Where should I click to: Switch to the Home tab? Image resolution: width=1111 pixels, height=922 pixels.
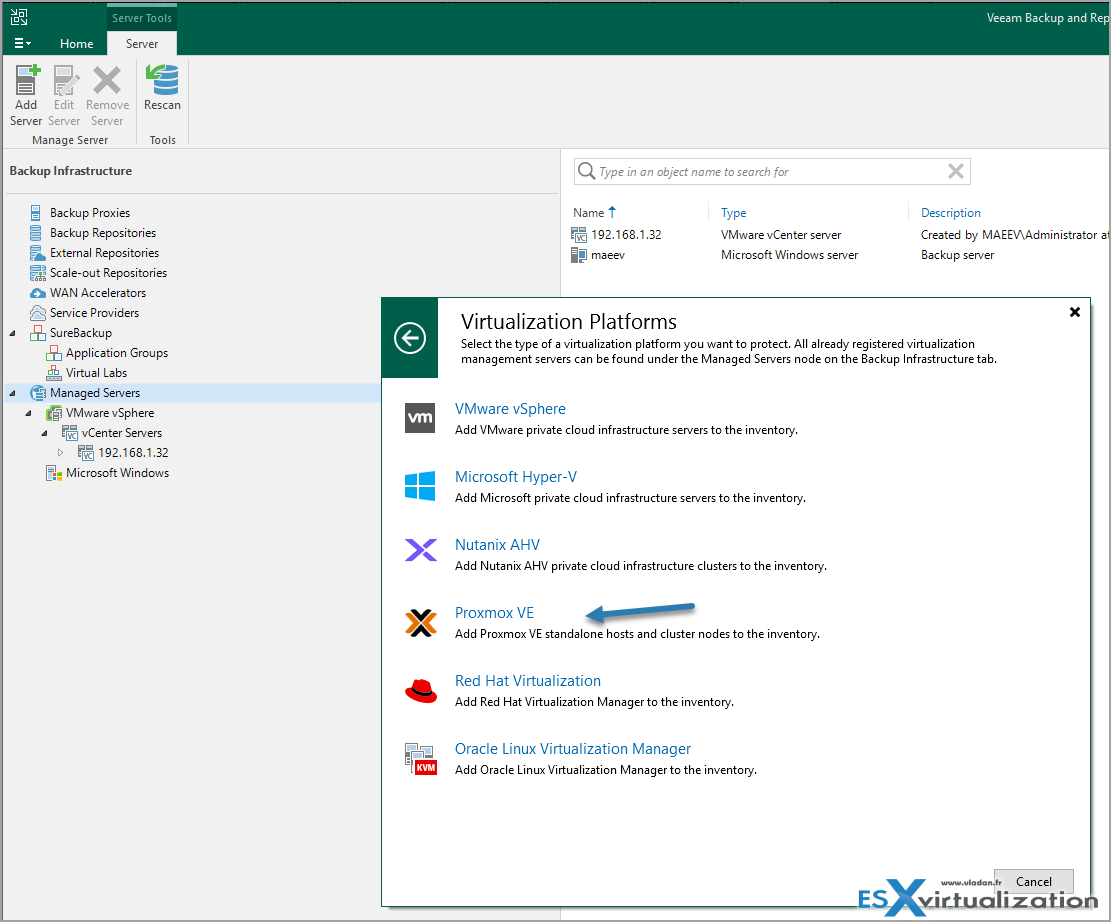[77, 44]
